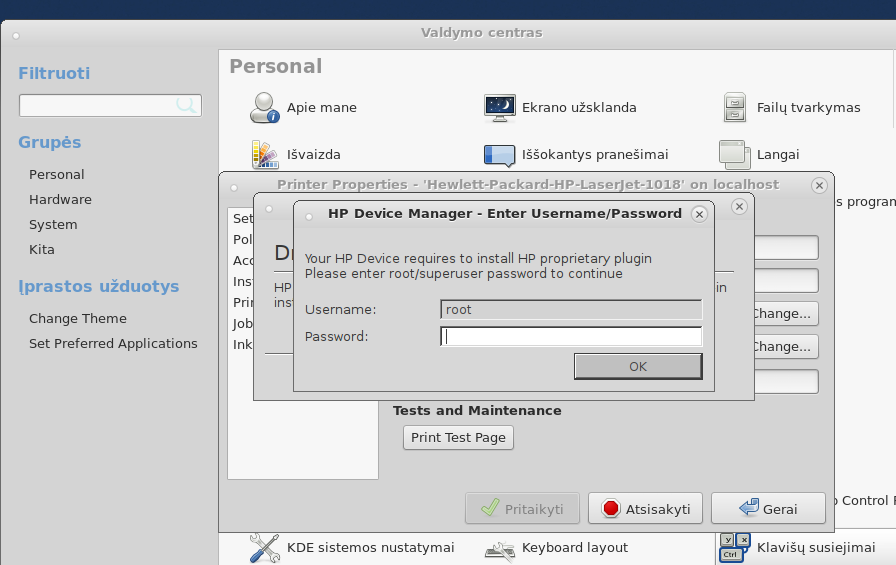Open Set Preferred Applications task
896x565 pixels.
coord(113,343)
